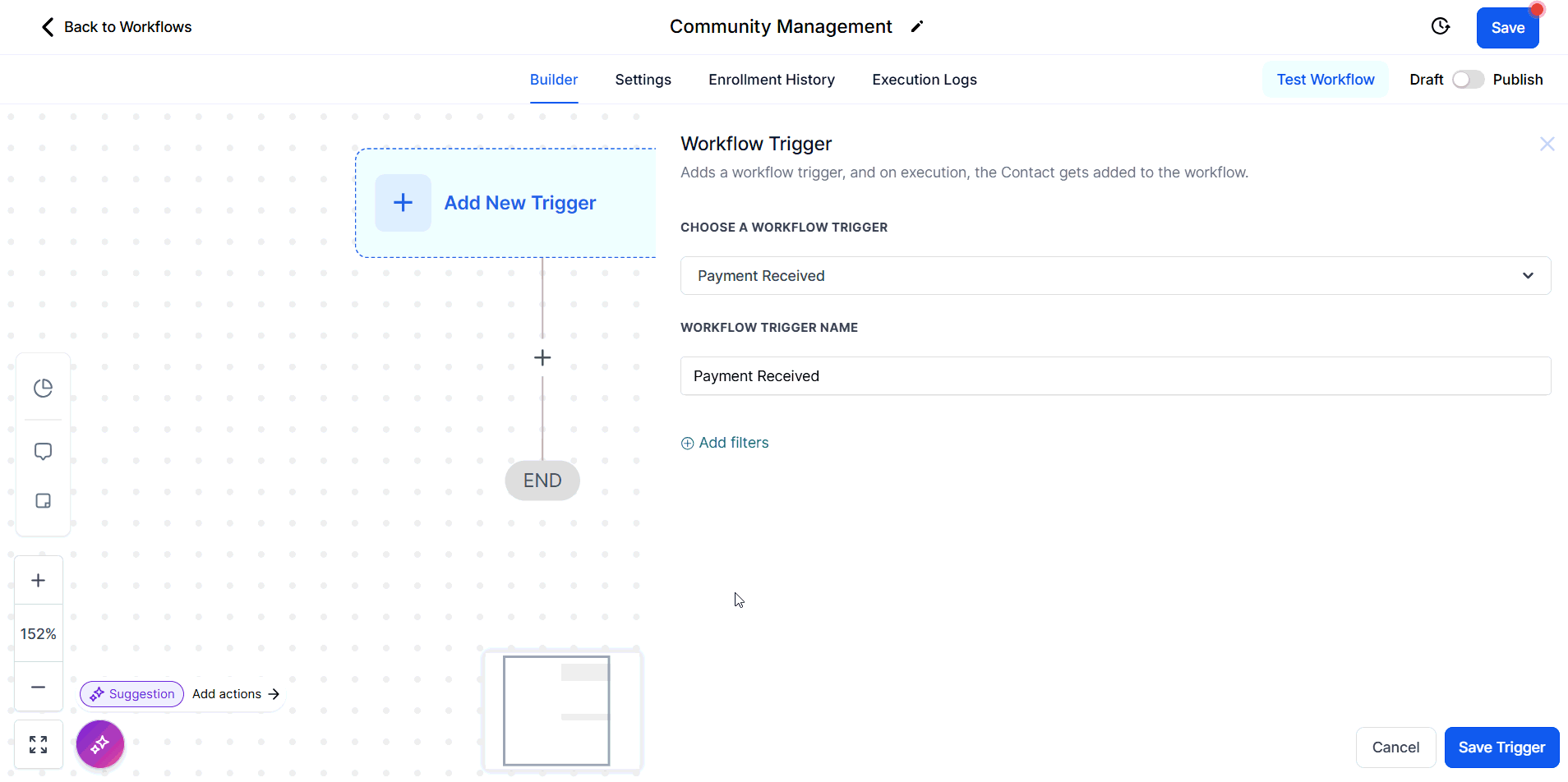Click Add filters link
The image size is (1568, 782).
coord(725,443)
